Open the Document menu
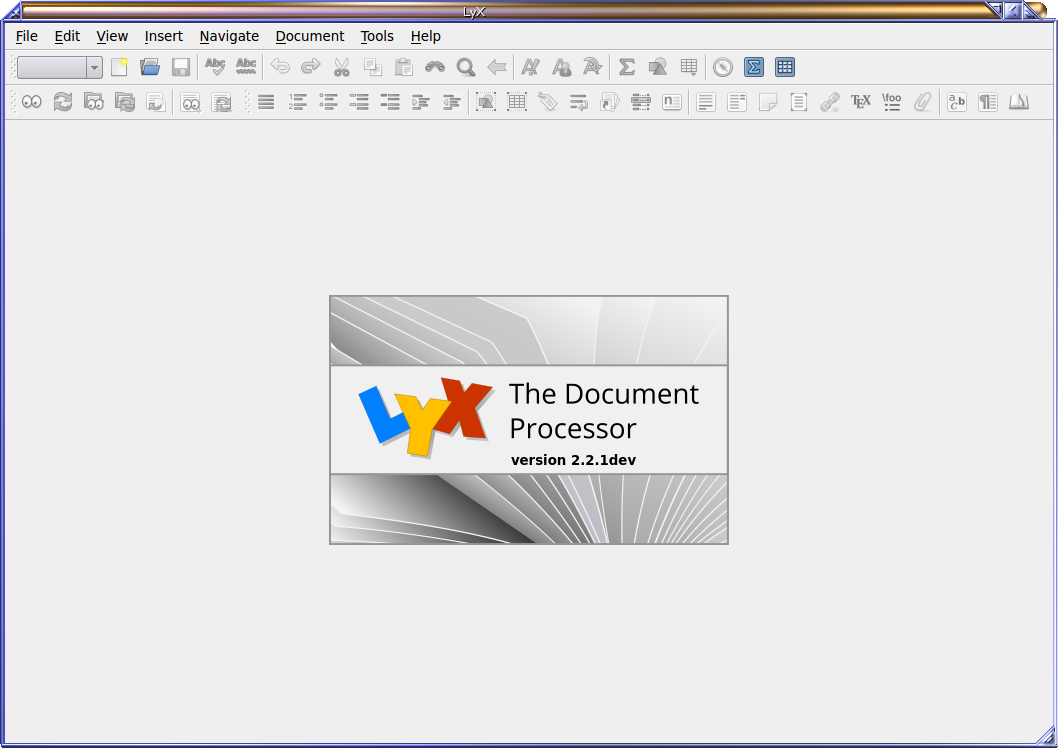This screenshot has width=1058, height=748. pos(310,36)
